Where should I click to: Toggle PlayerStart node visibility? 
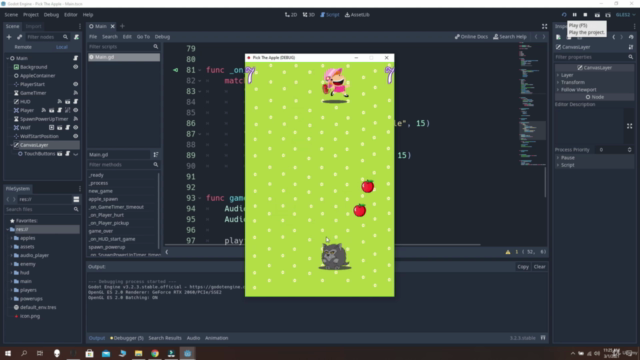coord(76,84)
